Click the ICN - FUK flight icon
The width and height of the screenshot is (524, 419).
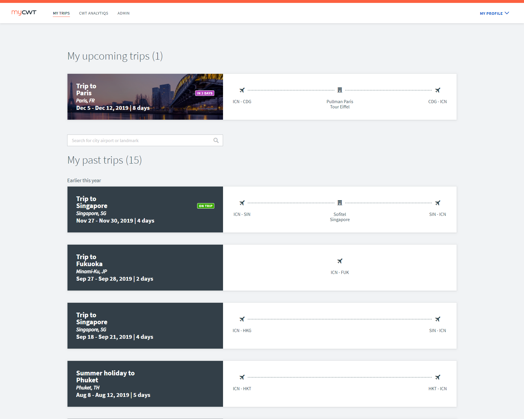pos(340,261)
